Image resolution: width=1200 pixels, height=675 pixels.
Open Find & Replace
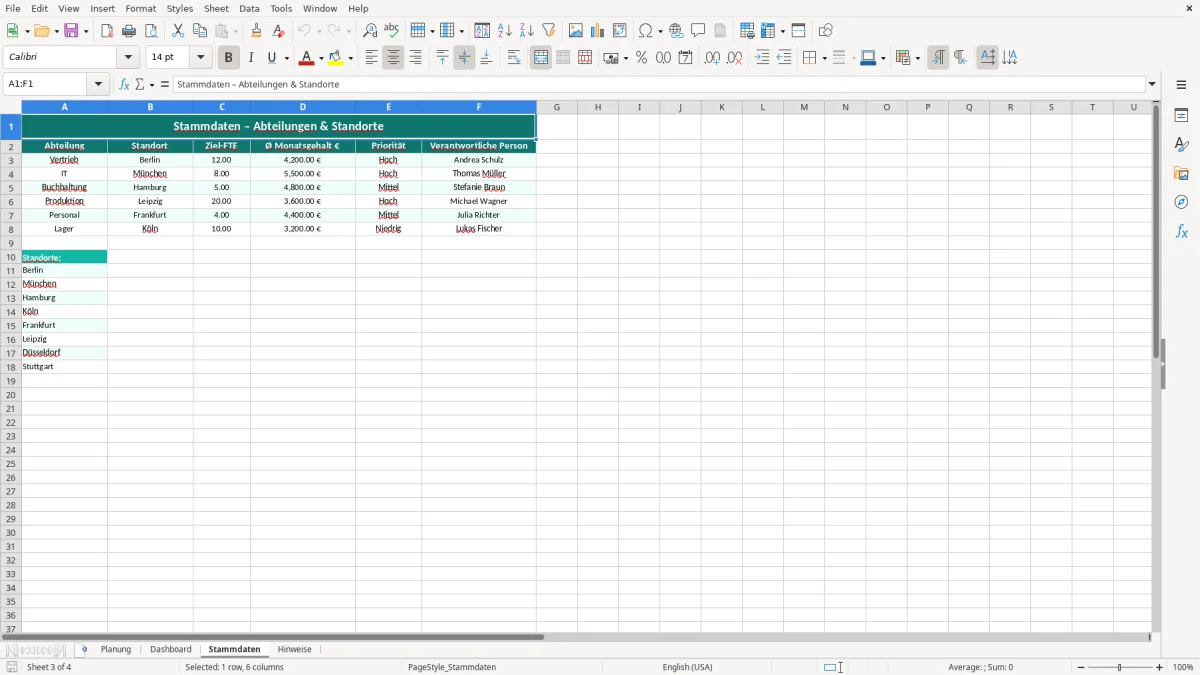[x=369, y=31]
